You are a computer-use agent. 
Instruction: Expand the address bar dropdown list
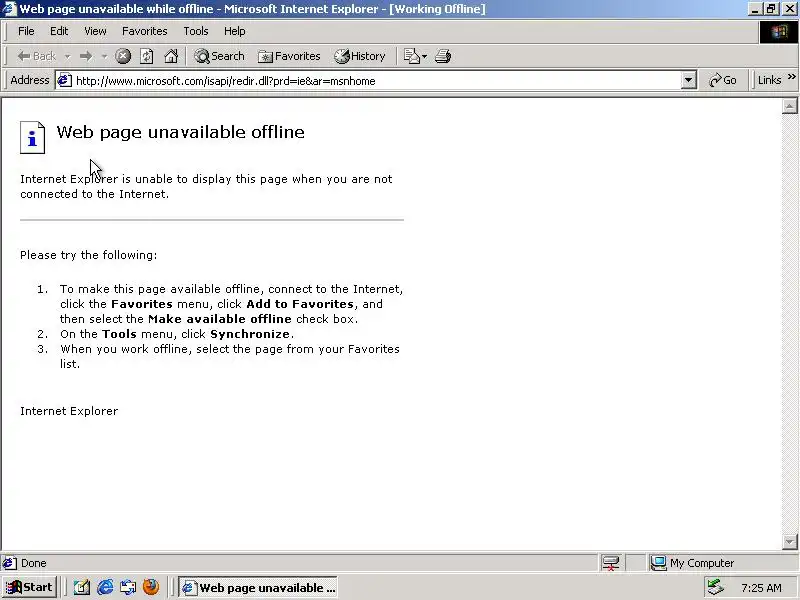(688, 81)
